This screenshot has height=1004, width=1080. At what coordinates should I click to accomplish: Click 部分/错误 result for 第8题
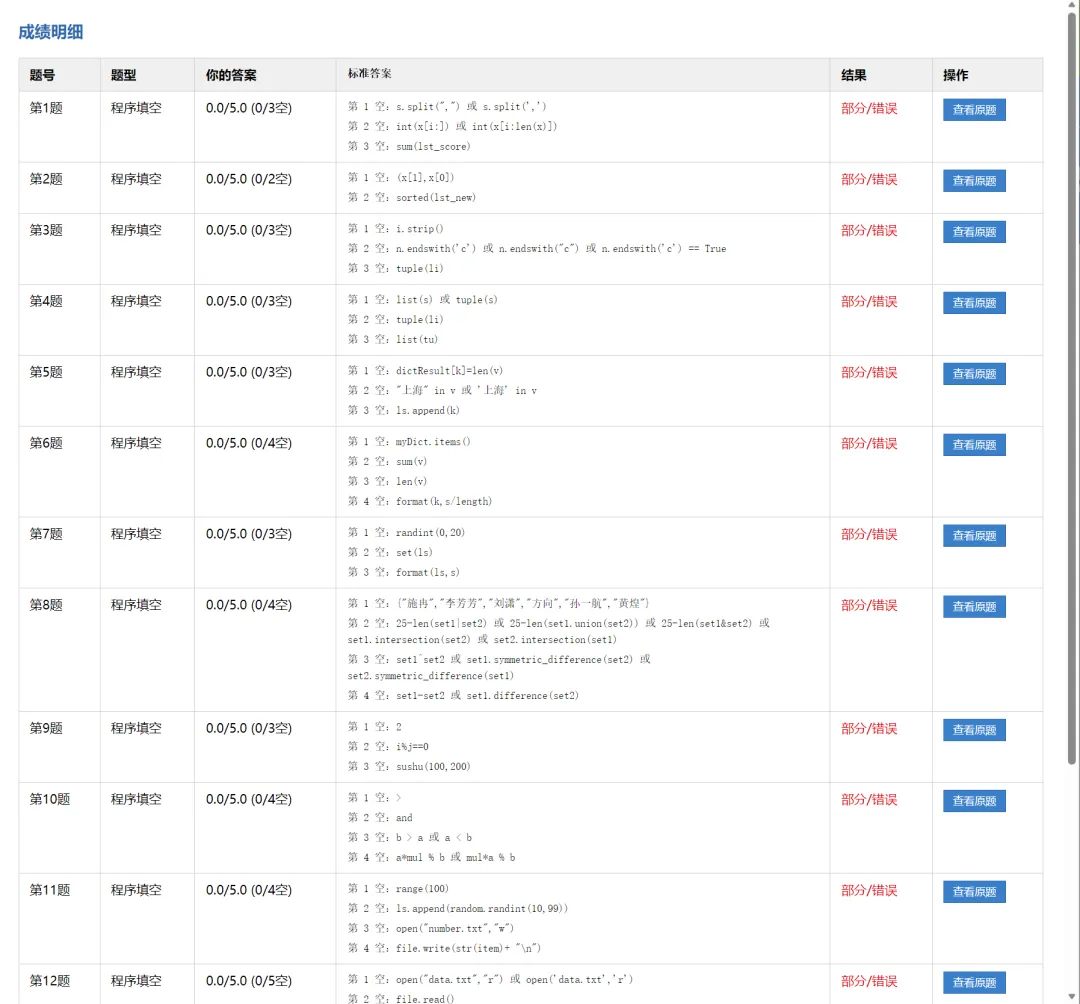point(869,605)
